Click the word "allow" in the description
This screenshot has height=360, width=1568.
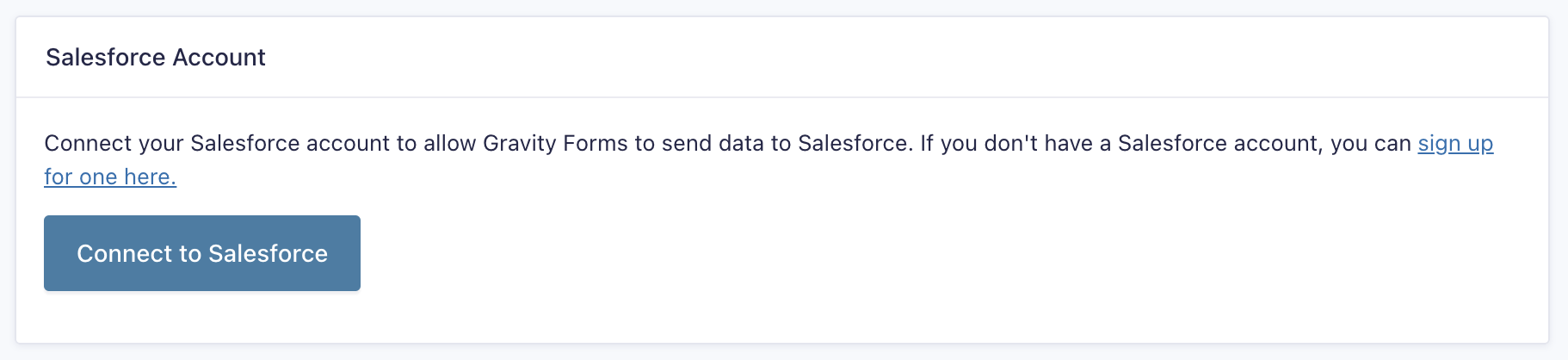(x=449, y=143)
